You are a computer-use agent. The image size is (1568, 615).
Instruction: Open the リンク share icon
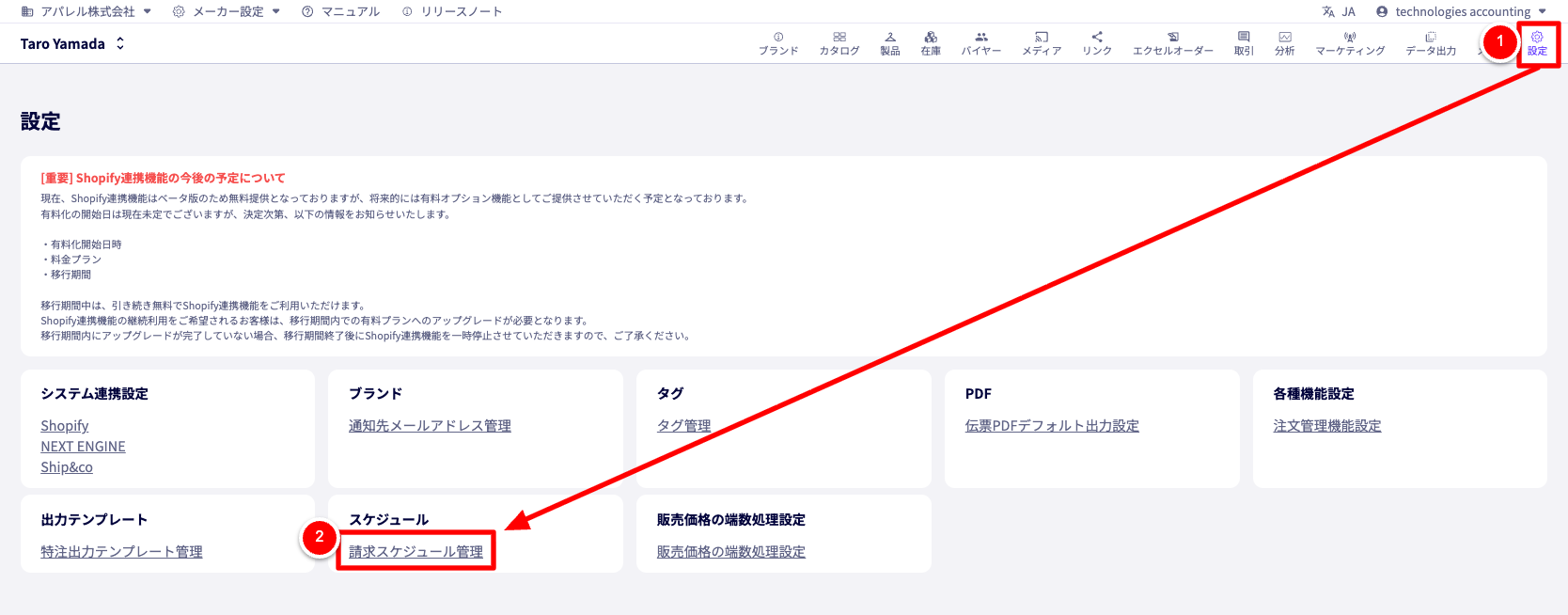coord(1097,43)
